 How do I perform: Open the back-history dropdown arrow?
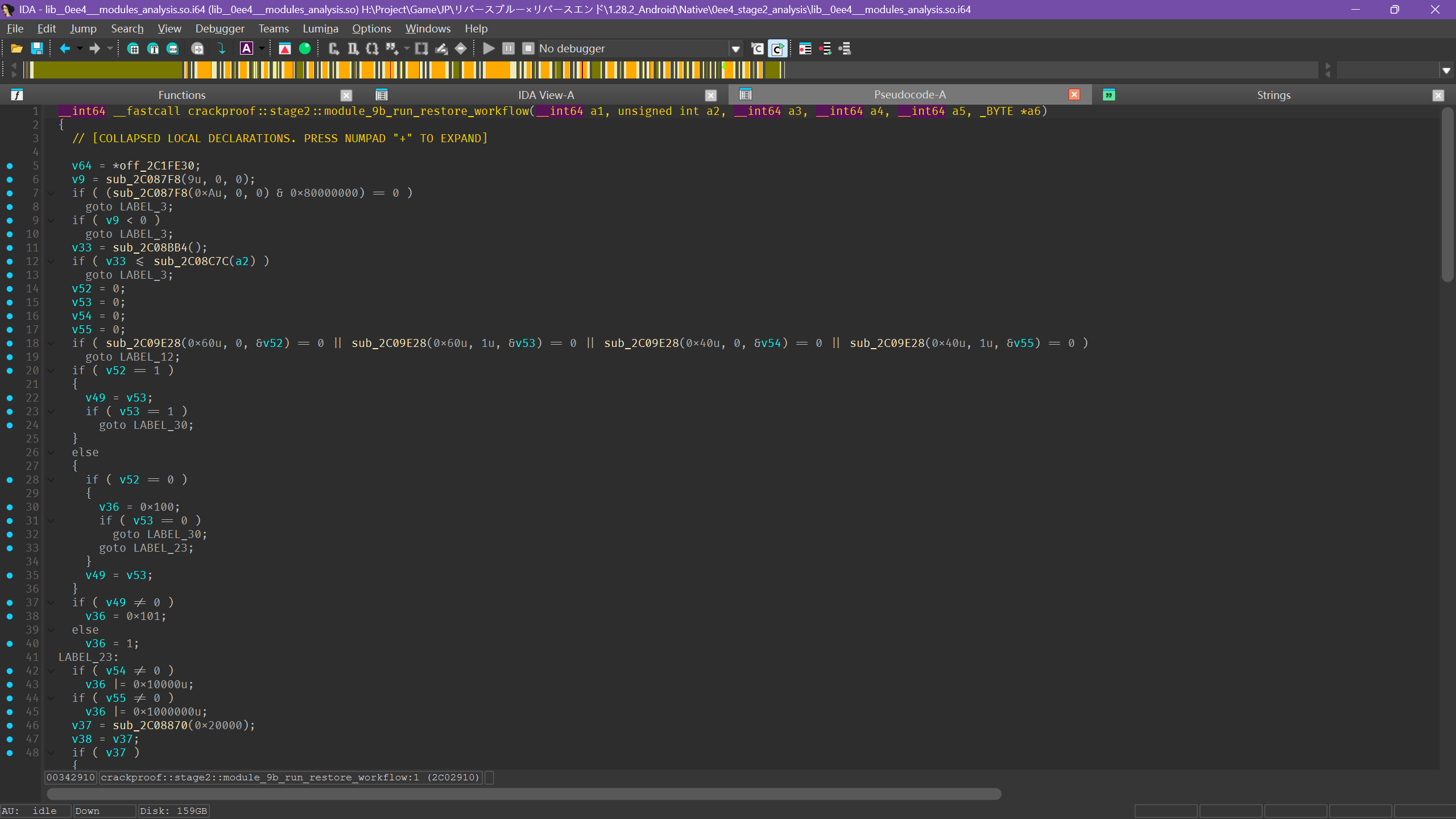pos(80,49)
